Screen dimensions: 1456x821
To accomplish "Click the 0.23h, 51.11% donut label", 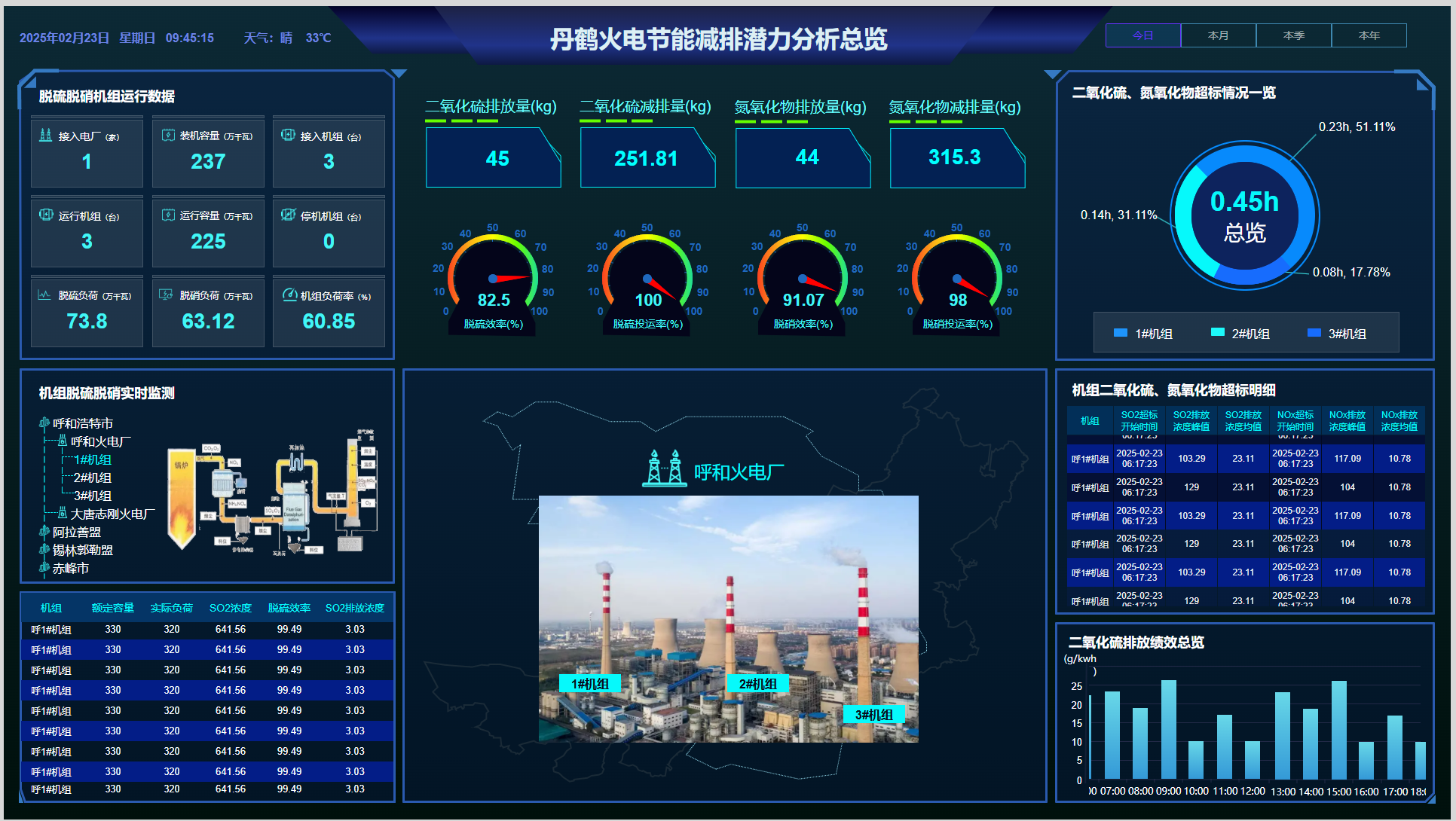I will click(1357, 127).
